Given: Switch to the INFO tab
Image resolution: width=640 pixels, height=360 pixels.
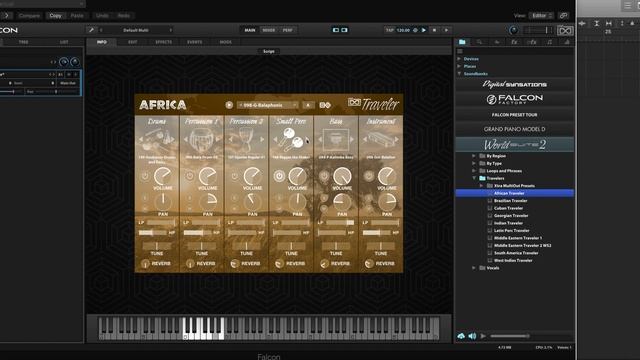Looking at the screenshot, I should [x=102, y=42].
